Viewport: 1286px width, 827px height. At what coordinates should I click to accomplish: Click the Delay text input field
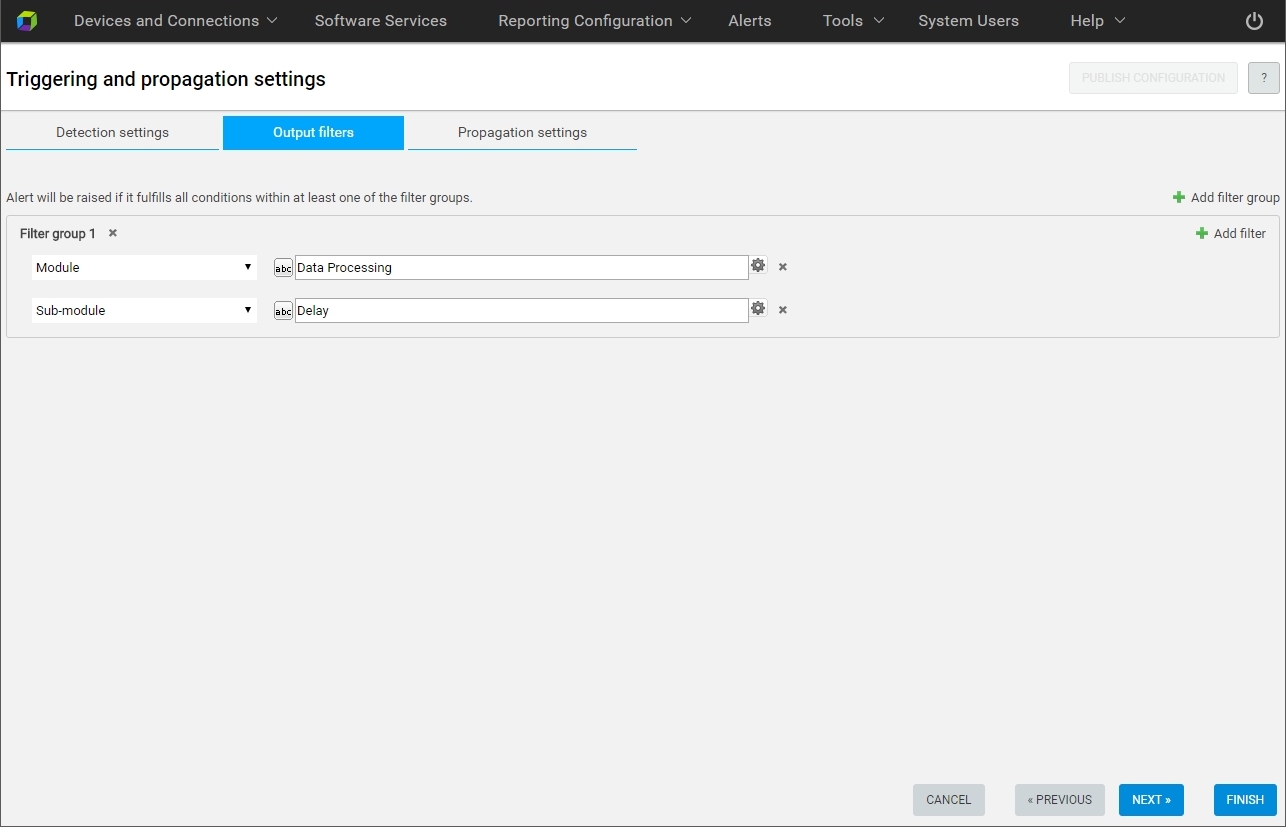pyautogui.click(x=520, y=311)
